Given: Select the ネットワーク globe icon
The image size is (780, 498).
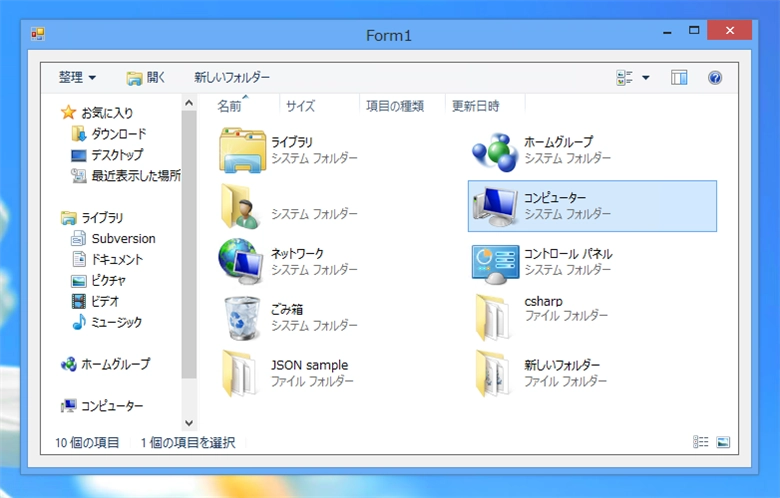Looking at the screenshot, I should pos(241,261).
